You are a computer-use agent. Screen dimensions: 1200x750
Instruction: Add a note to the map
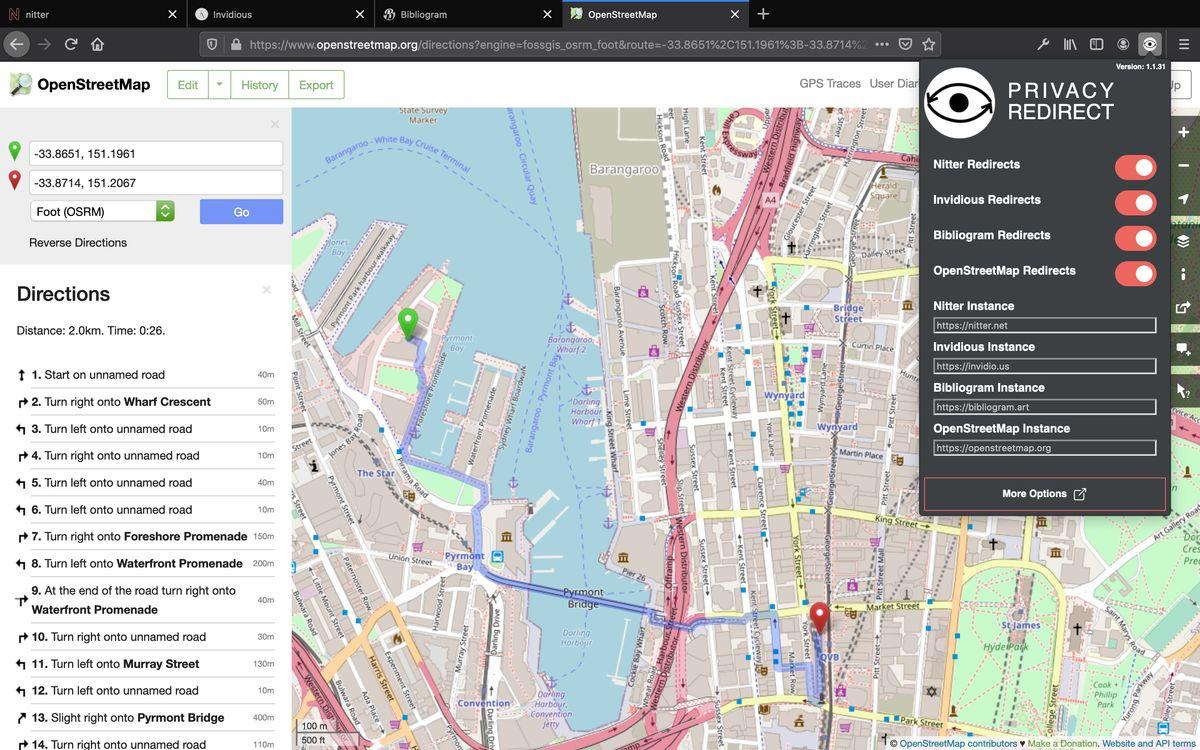pyautogui.click(x=1183, y=349)
